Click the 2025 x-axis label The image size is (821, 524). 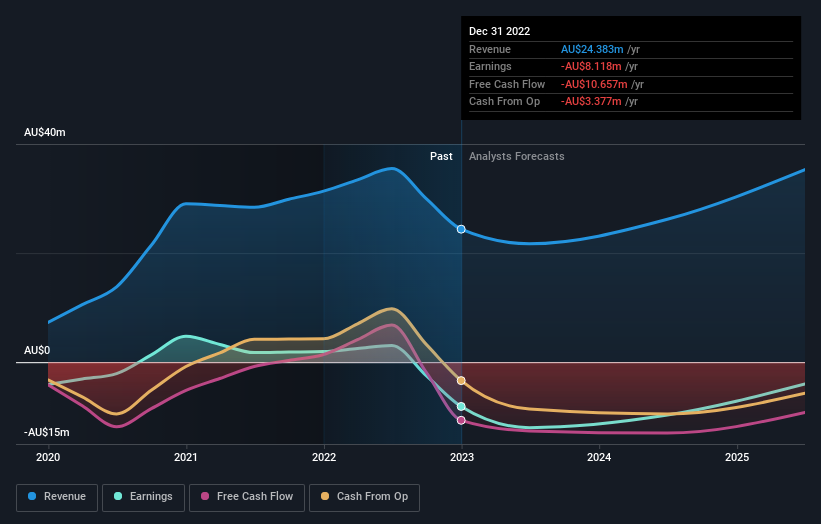(737, 458)
